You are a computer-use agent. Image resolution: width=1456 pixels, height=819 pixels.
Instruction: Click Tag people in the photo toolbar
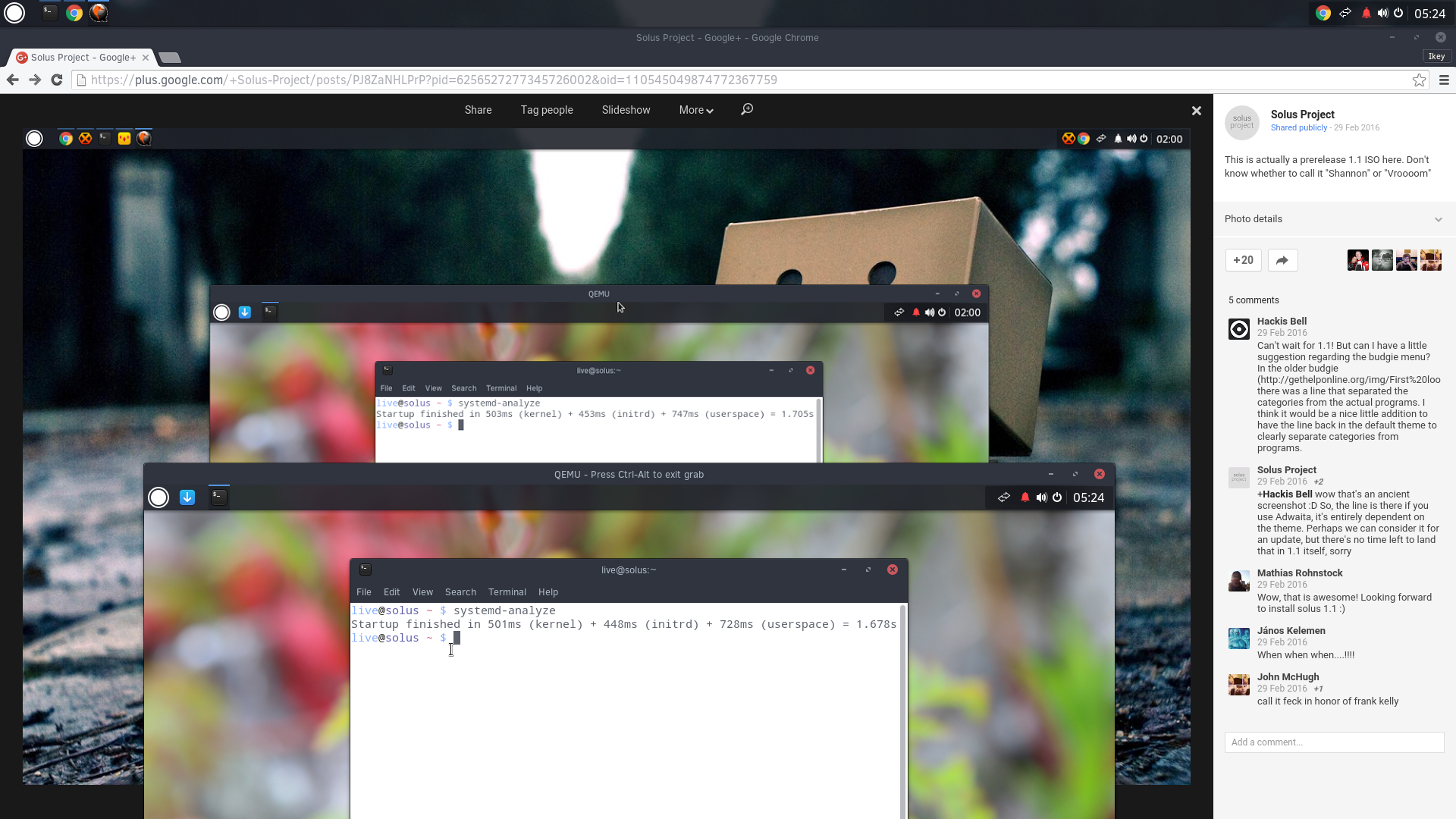click(547, 110)
